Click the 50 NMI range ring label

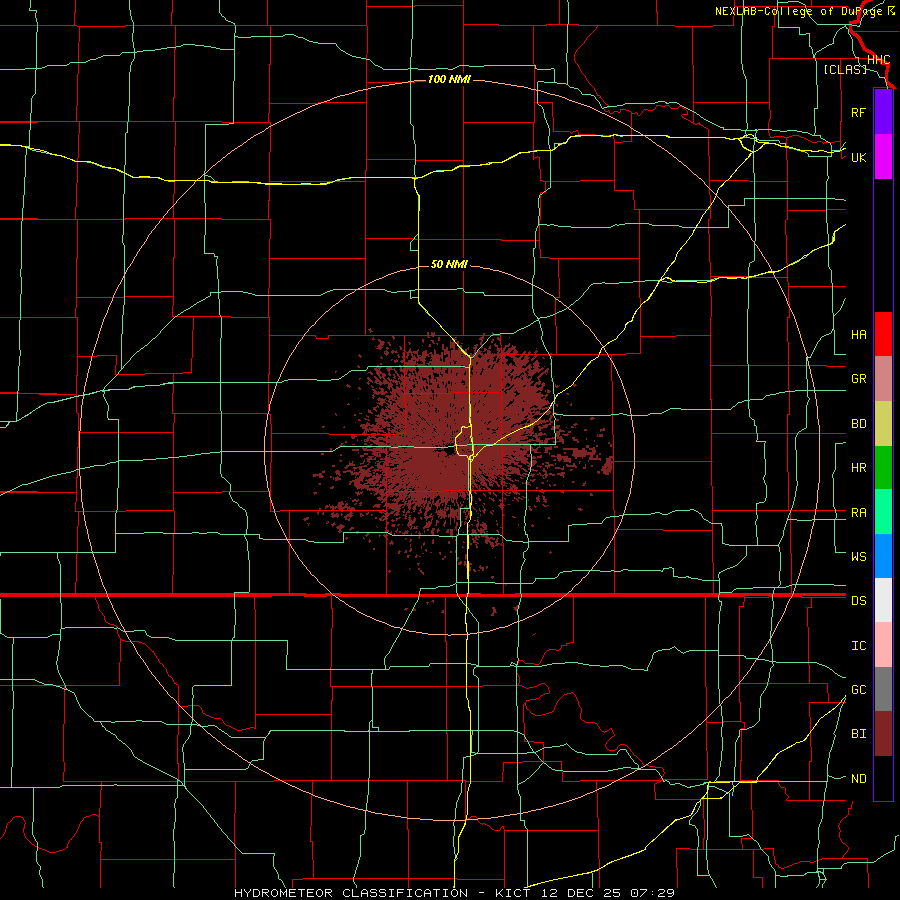[x=449, y=264]
